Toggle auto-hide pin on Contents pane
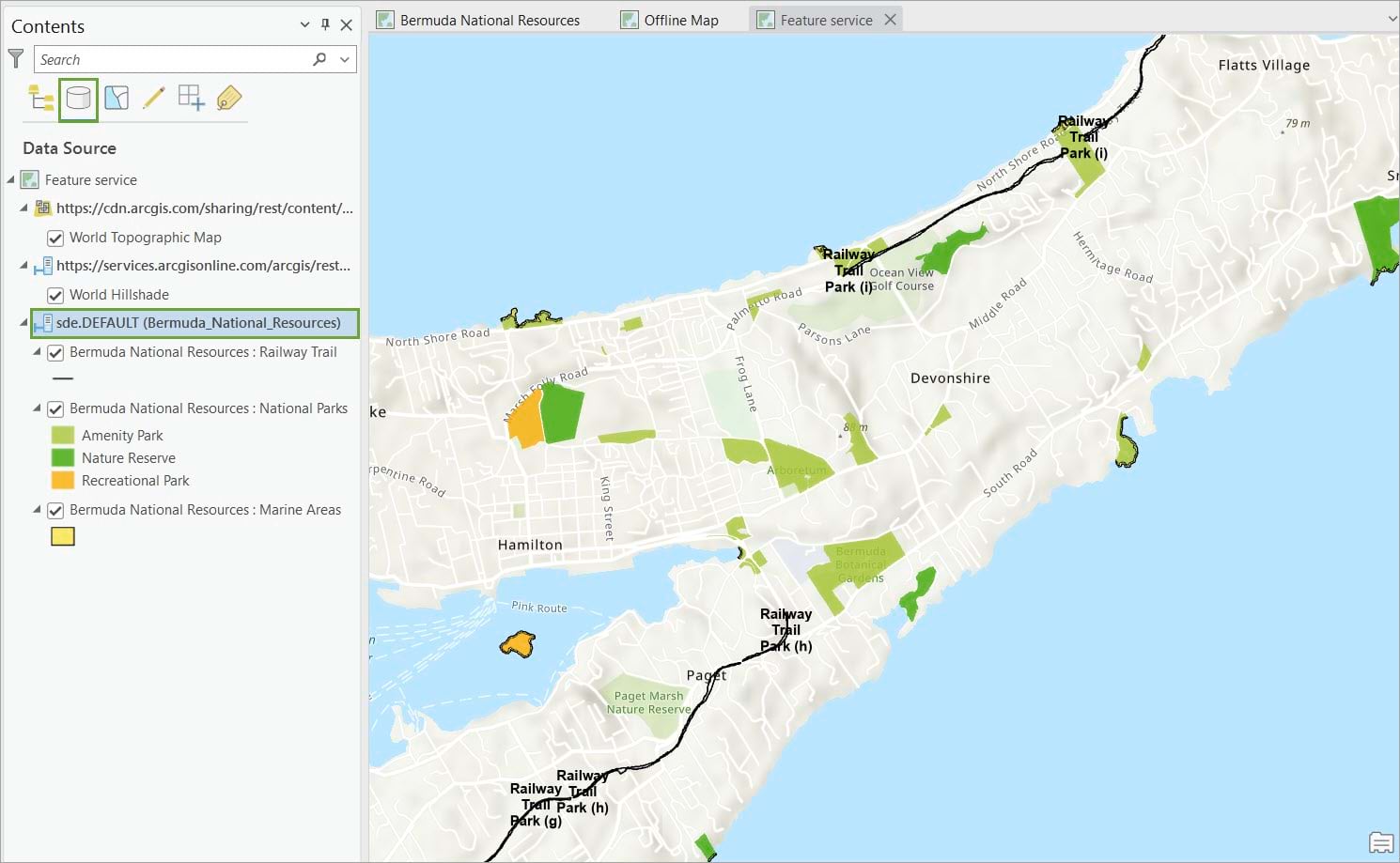Screen dimensions: 1400x863 point(325,25)
